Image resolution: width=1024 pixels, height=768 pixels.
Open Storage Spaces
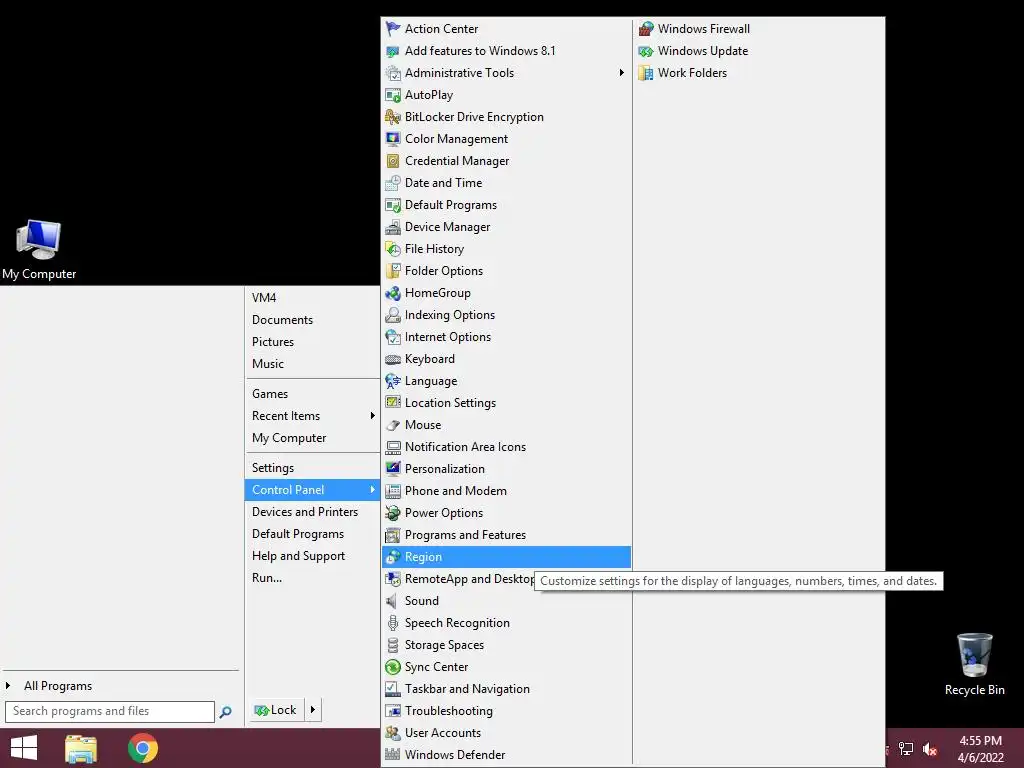506,645
